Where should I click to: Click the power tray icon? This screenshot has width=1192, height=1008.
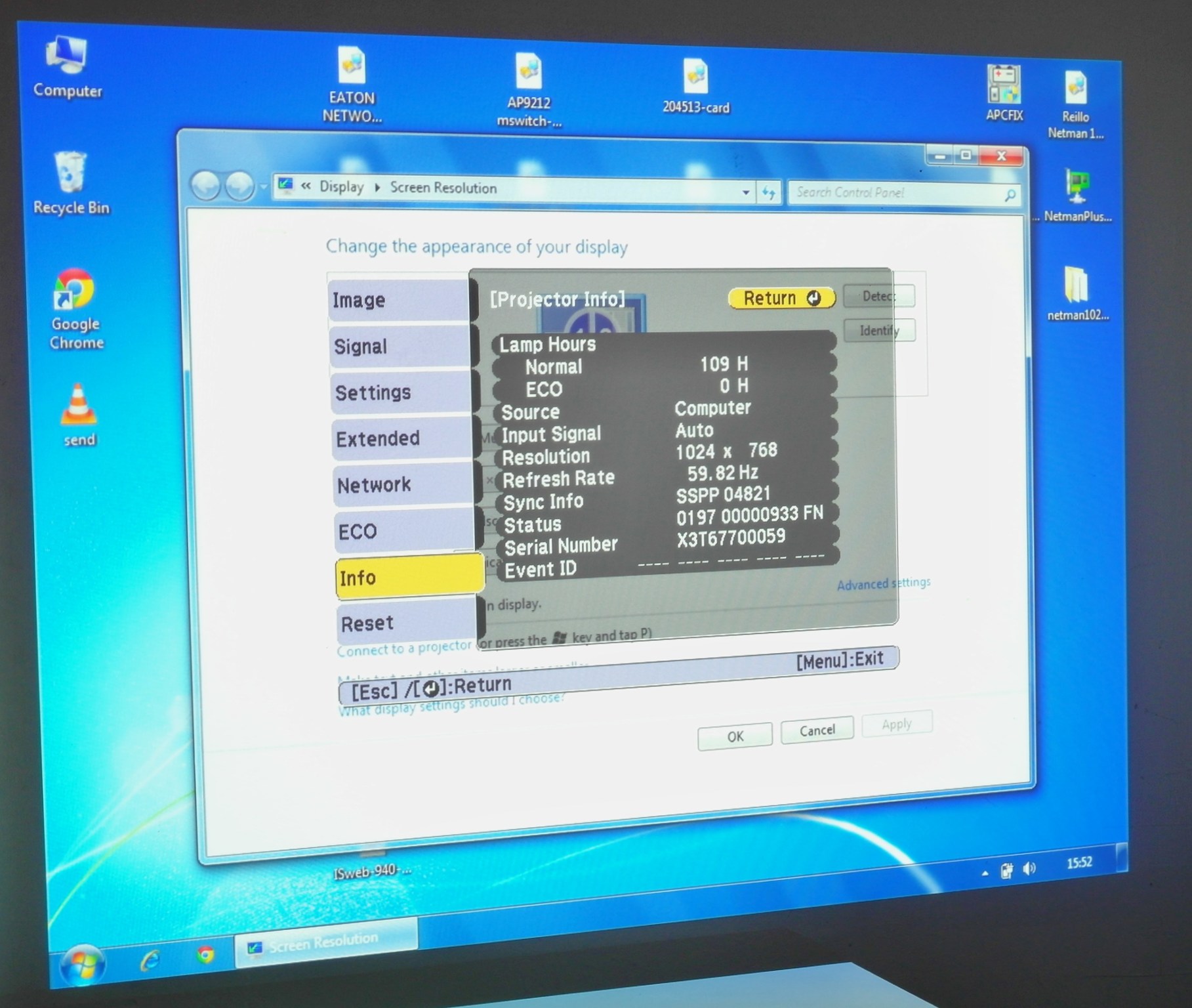pos(1006,871)
